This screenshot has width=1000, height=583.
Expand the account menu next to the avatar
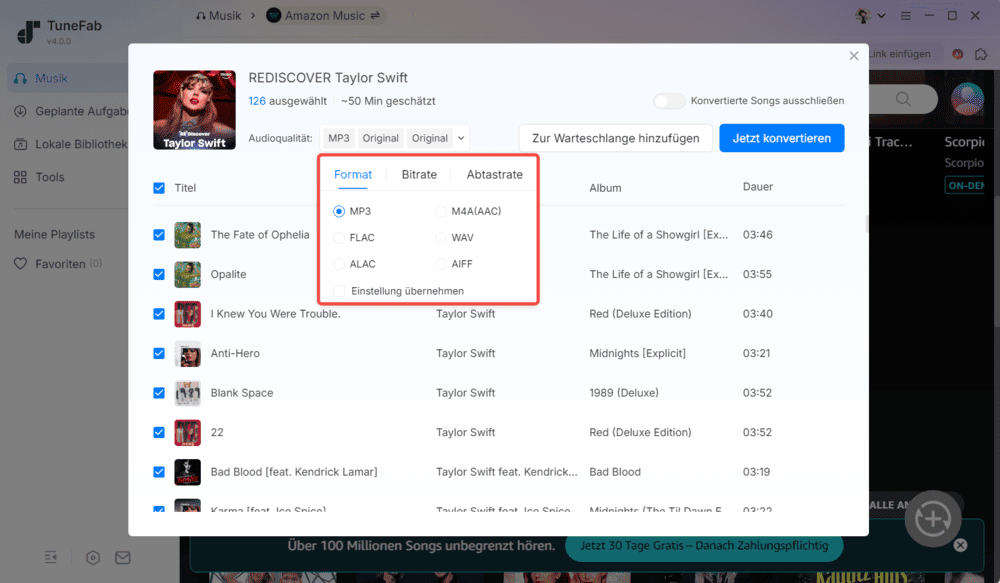pyautogui.click(x=882, y=15)
